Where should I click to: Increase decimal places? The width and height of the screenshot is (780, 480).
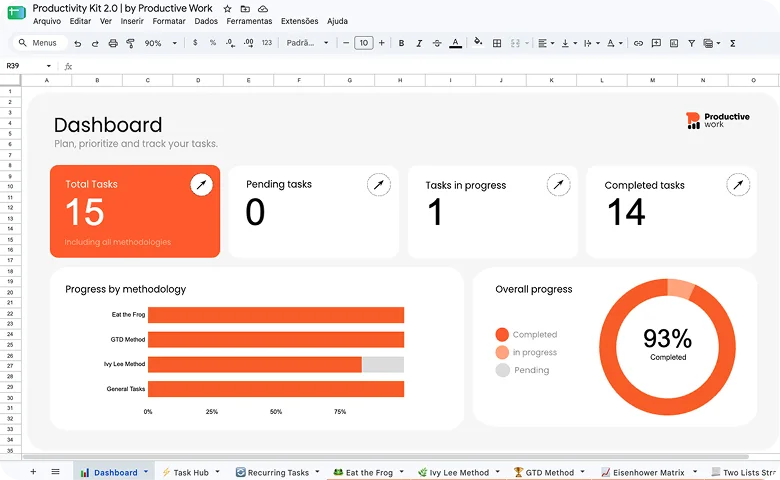click(x=248, y=43)
